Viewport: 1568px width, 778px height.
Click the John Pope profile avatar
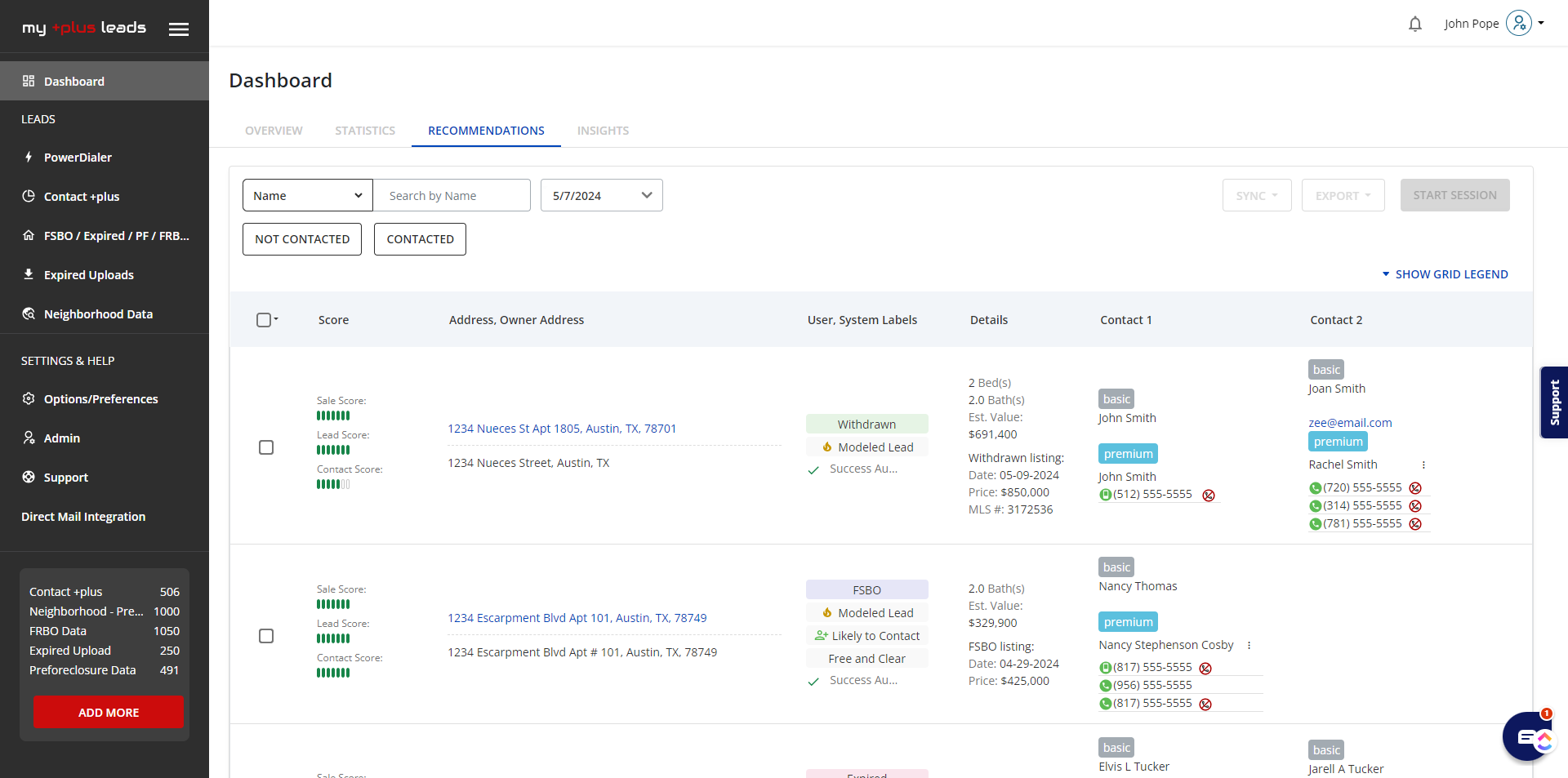tap(1518, 24)
